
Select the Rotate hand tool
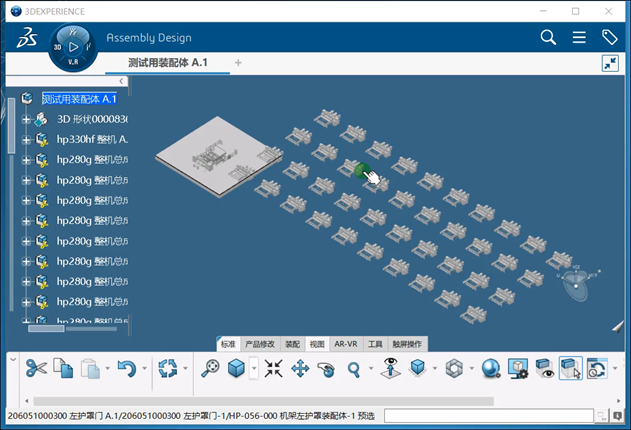[x=326, y=369]
